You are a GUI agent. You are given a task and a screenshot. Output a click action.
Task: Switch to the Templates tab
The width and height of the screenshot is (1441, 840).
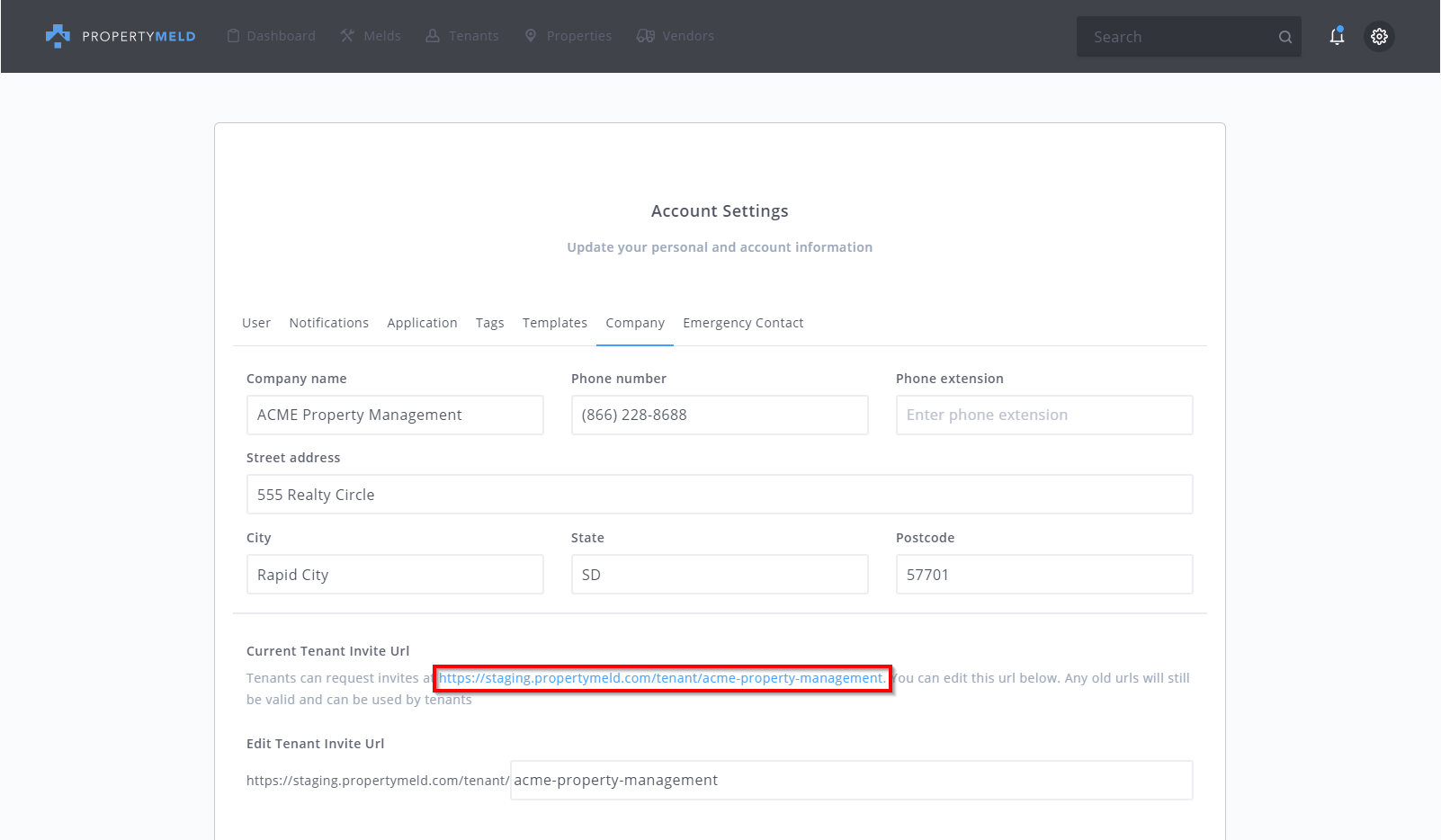click(x=555, y=323)
